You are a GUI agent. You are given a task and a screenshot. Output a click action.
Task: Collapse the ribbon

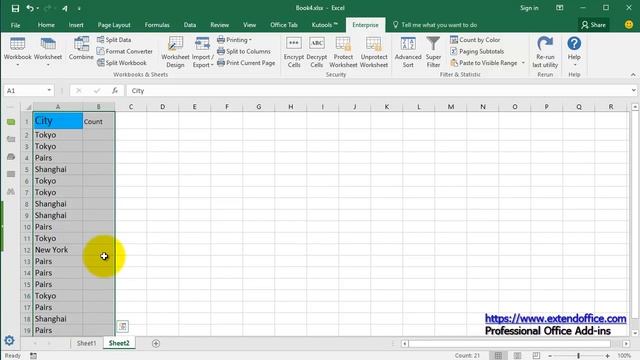coord(633,75)
